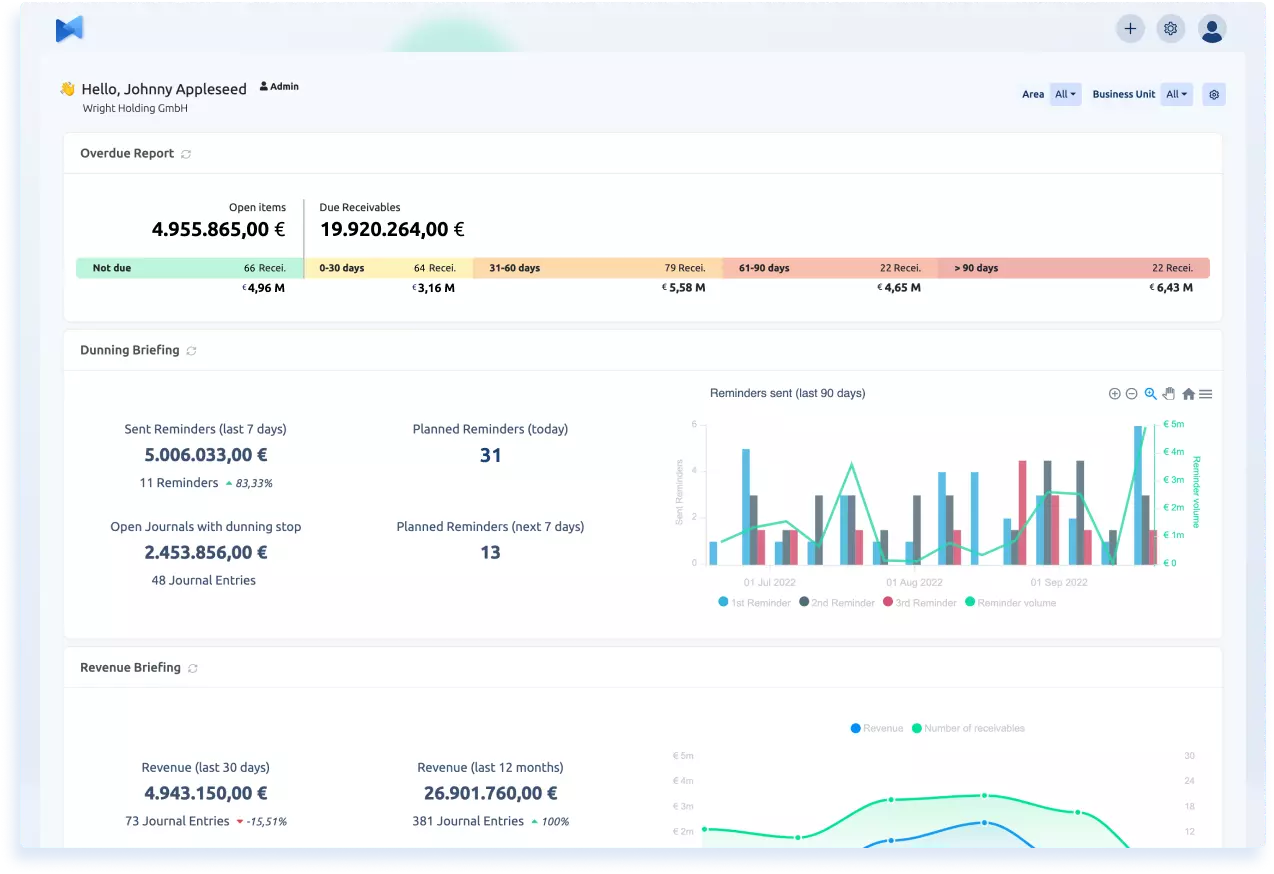The image size is (1274, 874).
Task: Click the 11 Reminders count
Action: (x=179, y=483)
